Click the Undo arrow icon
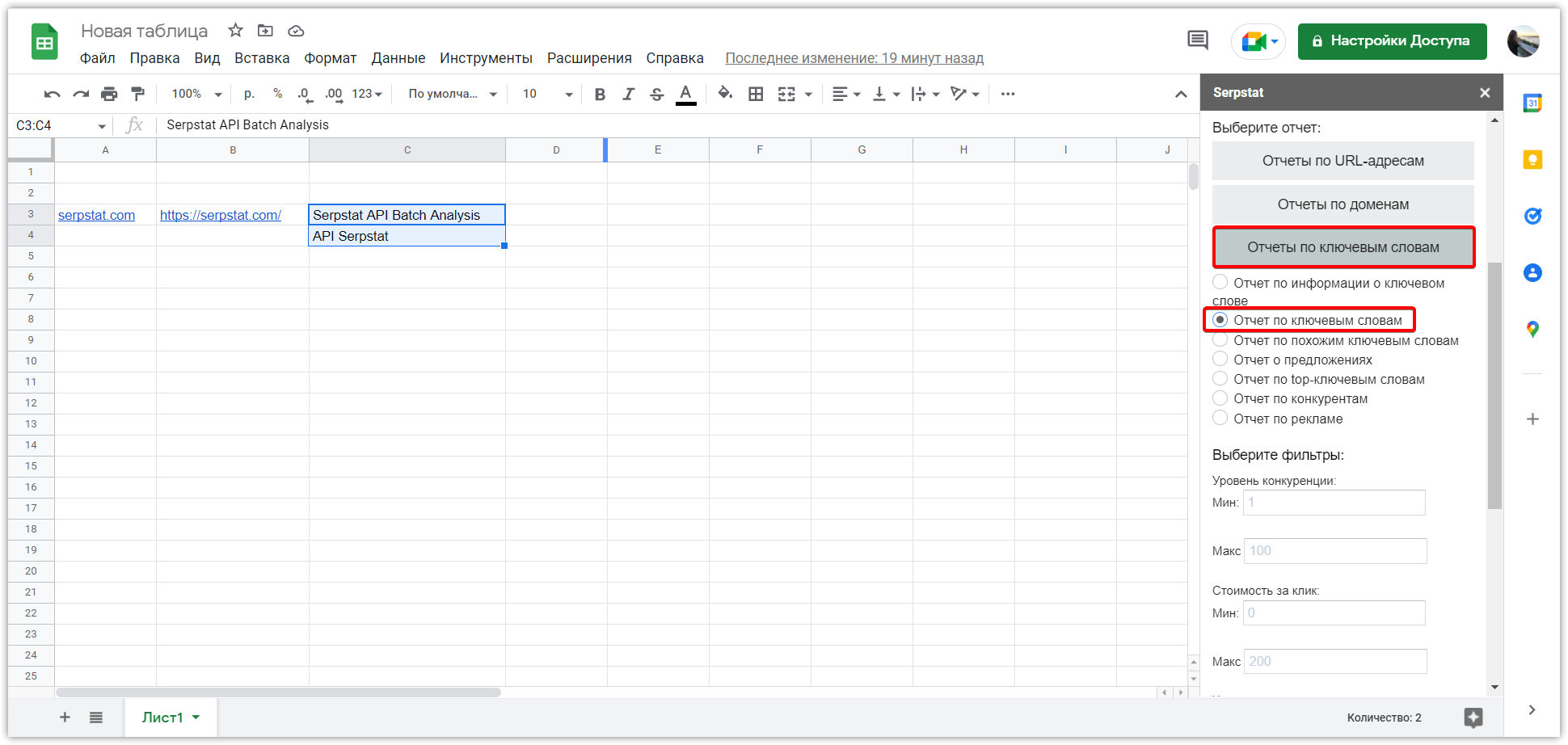This screenshot has height=745, width=1568. point(53,95)
